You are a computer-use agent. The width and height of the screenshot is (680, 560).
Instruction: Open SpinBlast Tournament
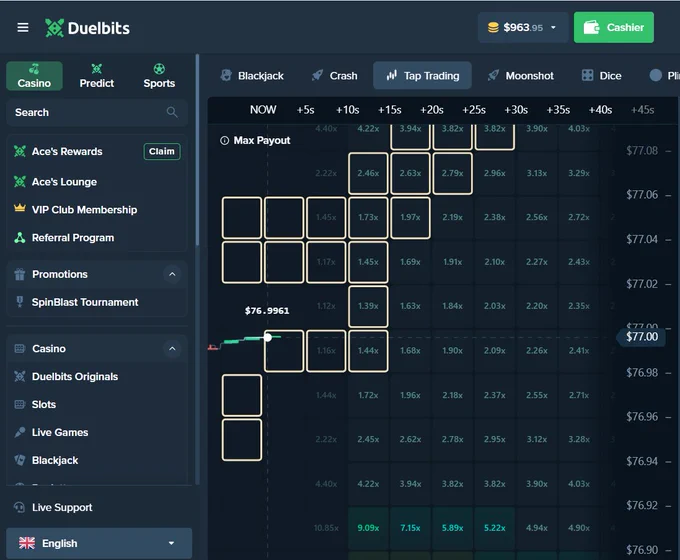tap(85, 302)
